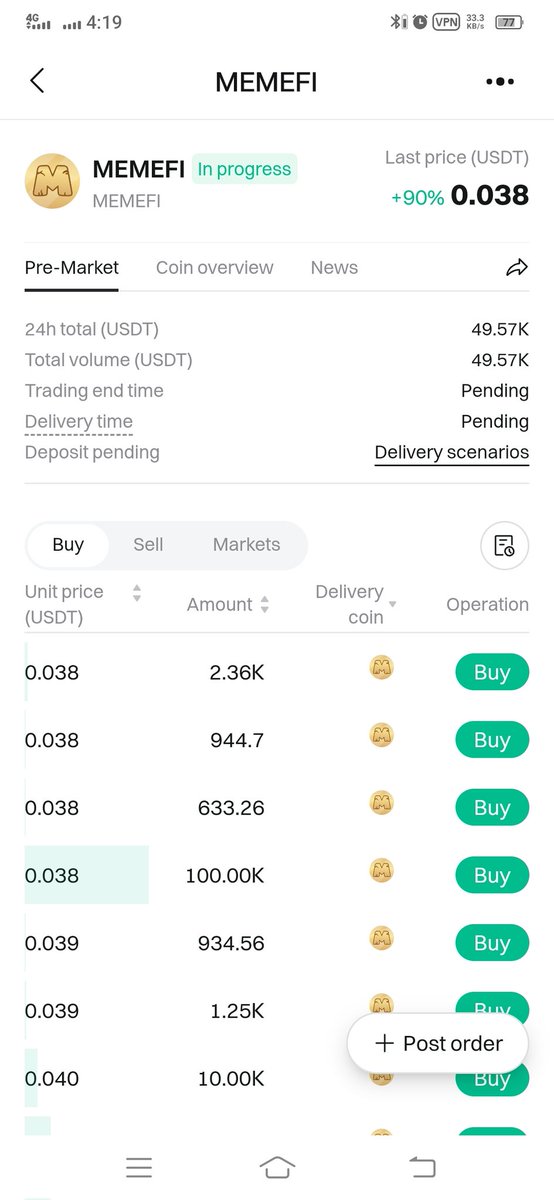Tap the battery indicator in status bar
Viewport: 554px width, 1200px height.
(509, 22)
